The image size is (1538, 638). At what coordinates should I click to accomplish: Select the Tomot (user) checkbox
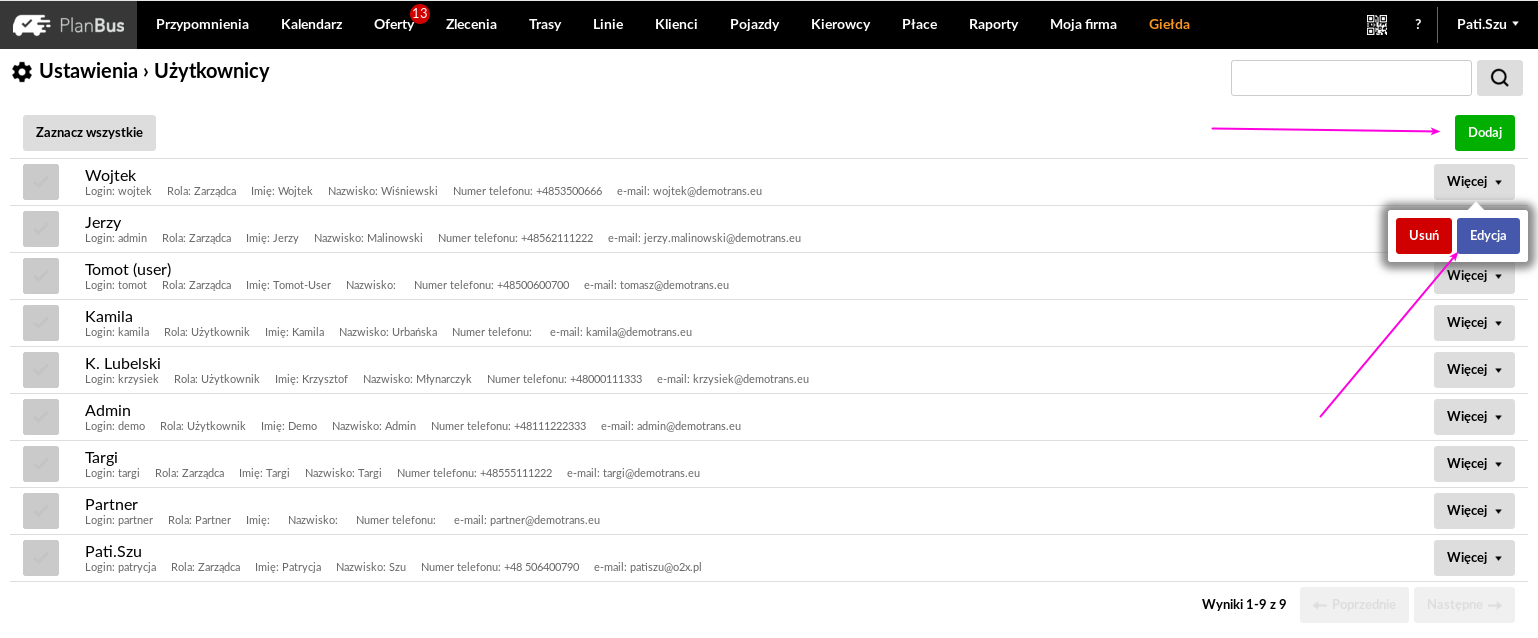(x=41, y=276)
